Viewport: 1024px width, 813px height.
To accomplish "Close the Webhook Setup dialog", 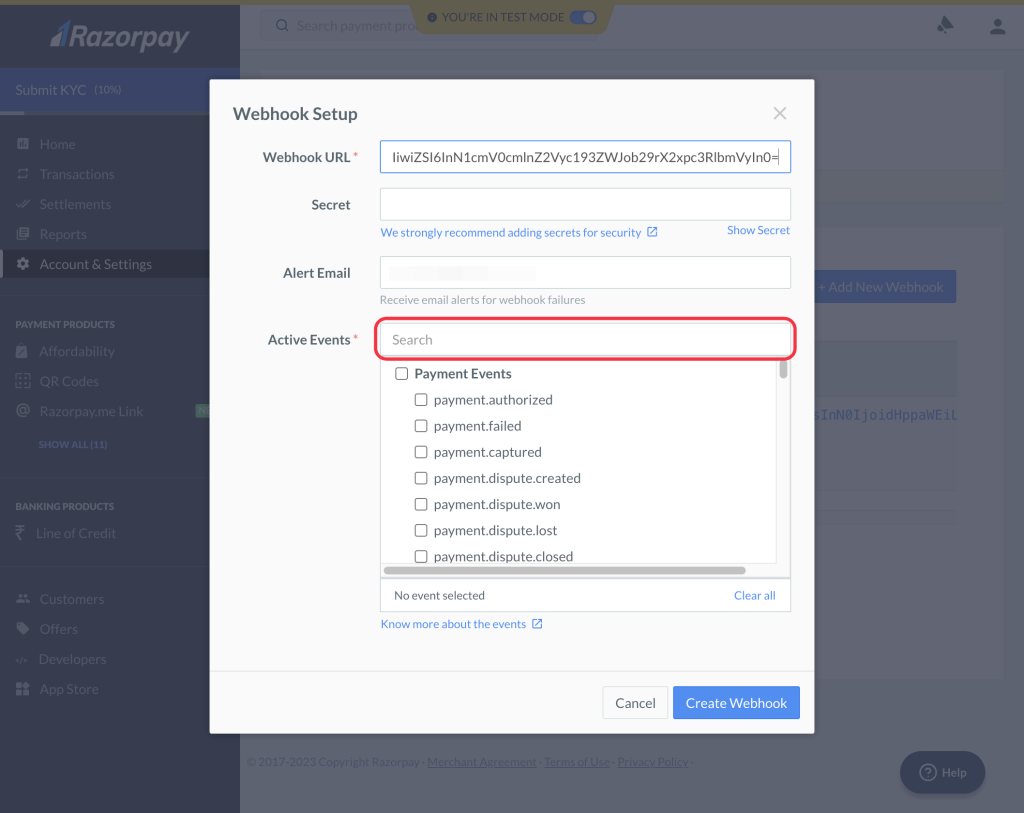I will 780,114.
